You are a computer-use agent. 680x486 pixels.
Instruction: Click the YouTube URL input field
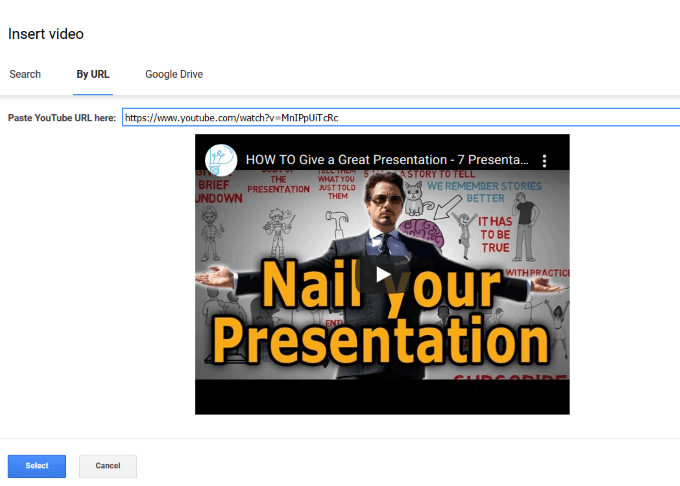pos(400,118)
